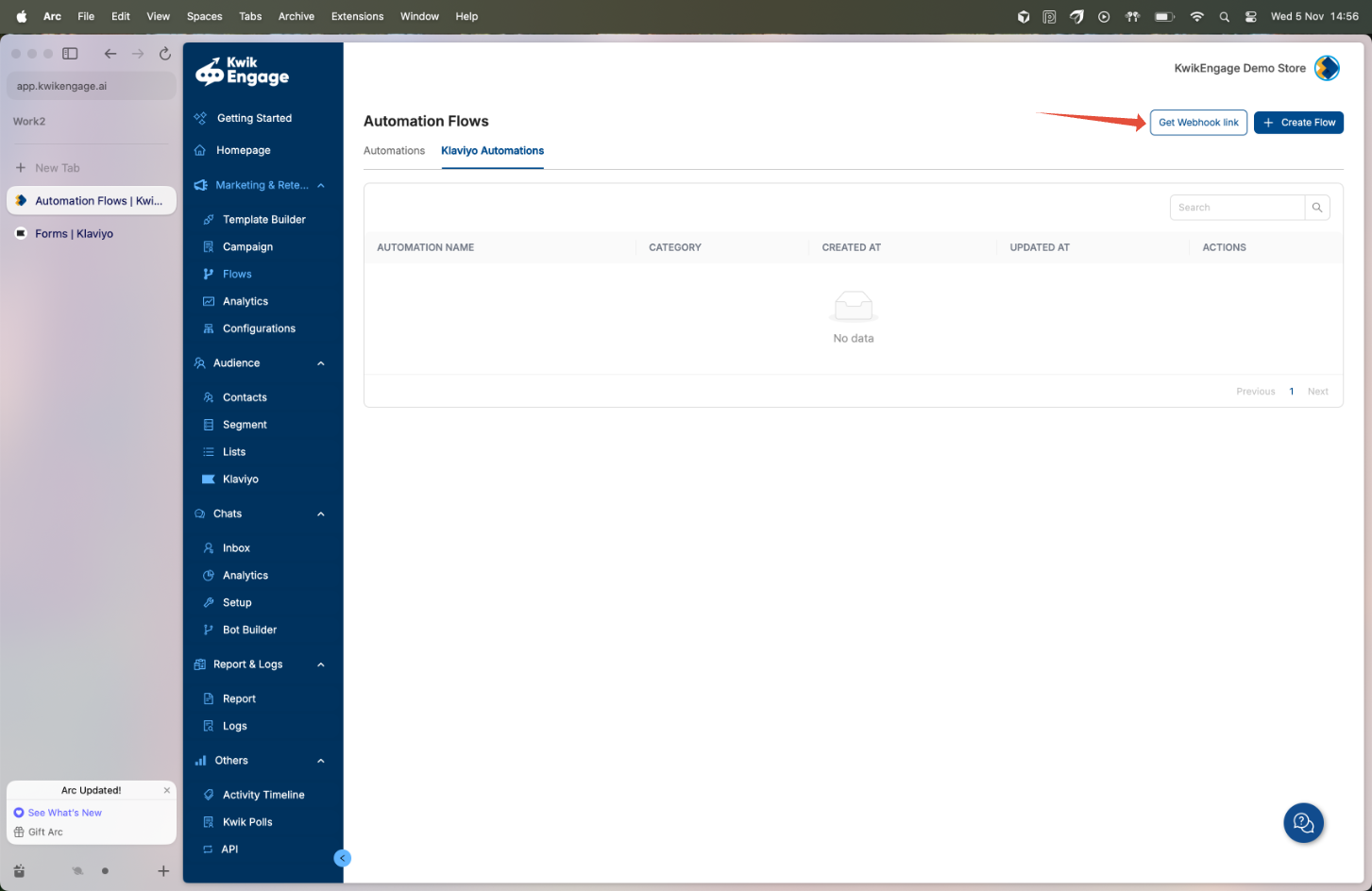Click the Create Flow button
Screen dimensions: 1372x891
1298,123
